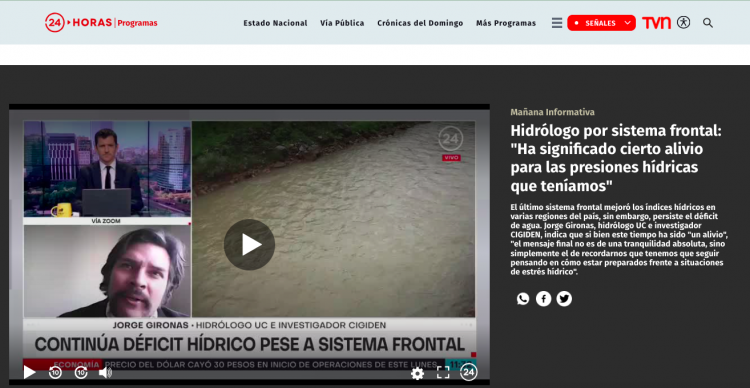750x388 pixels.
Task: Select Más Programas in the header
Action: coord(506,23)
